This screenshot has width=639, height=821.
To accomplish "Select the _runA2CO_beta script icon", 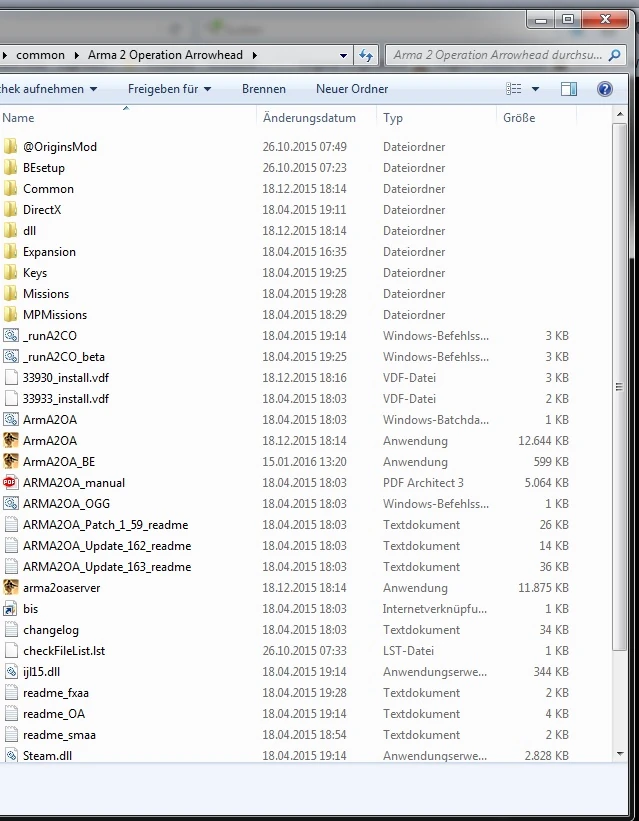I will [x=10, y=357].
